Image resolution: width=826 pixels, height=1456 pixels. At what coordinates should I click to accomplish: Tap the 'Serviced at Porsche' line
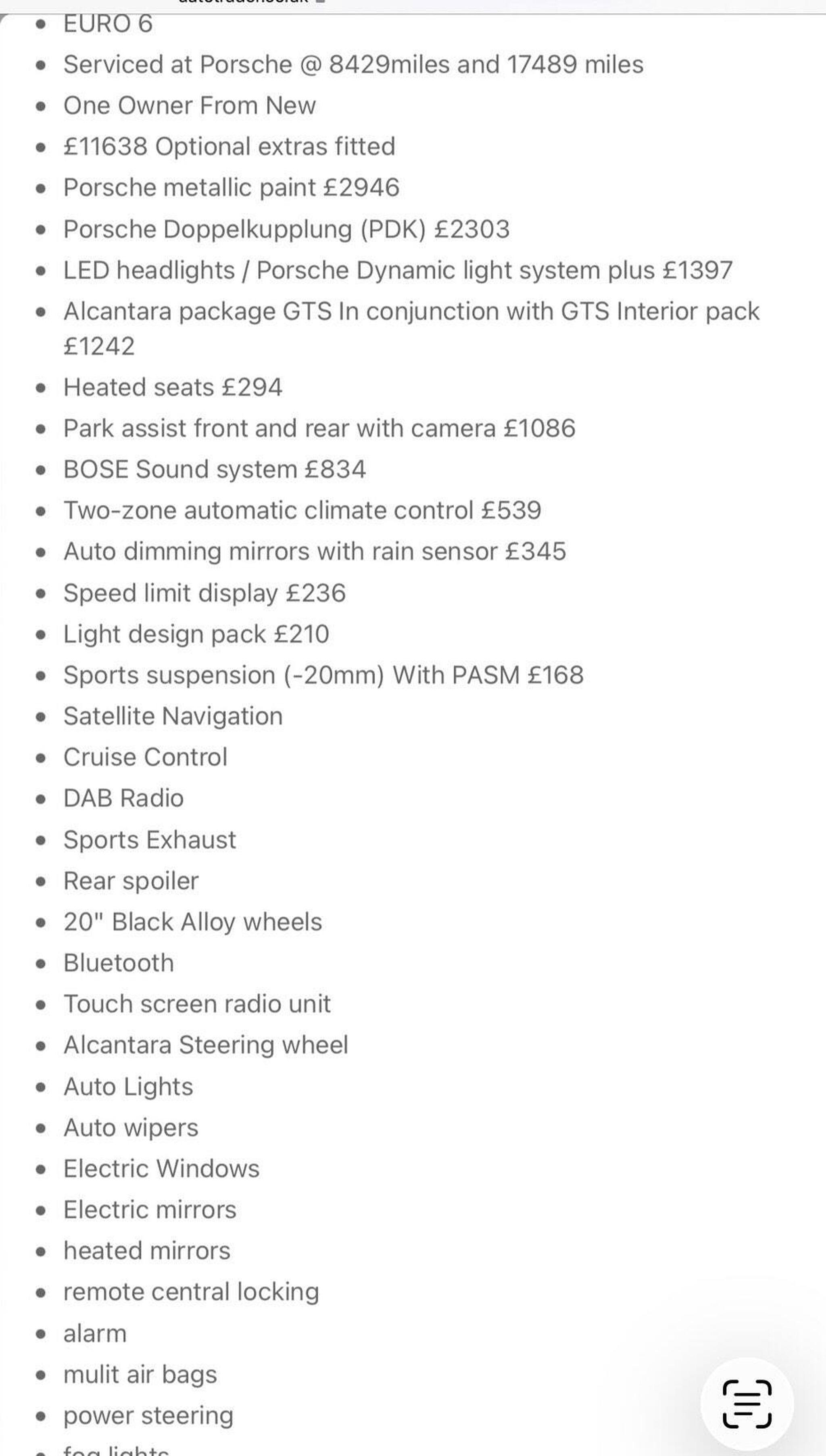coord(353,65)
